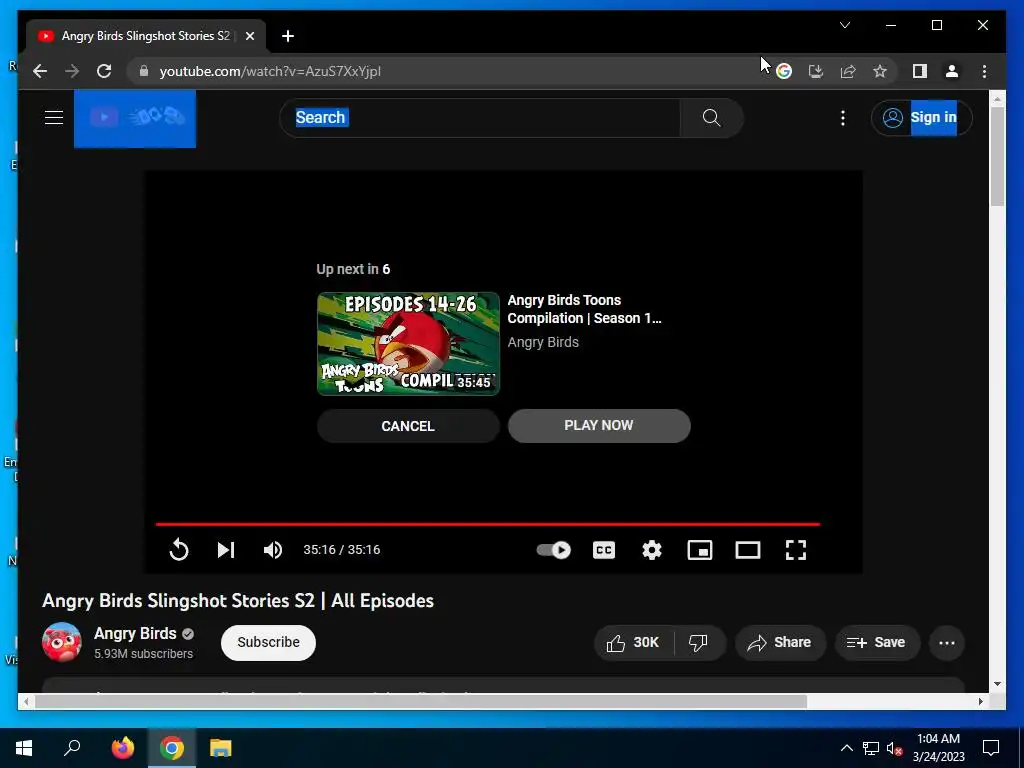This screenshot has width=1024, height=768.
Task: Enable theater mode view
Action: (x=748, y=550)
